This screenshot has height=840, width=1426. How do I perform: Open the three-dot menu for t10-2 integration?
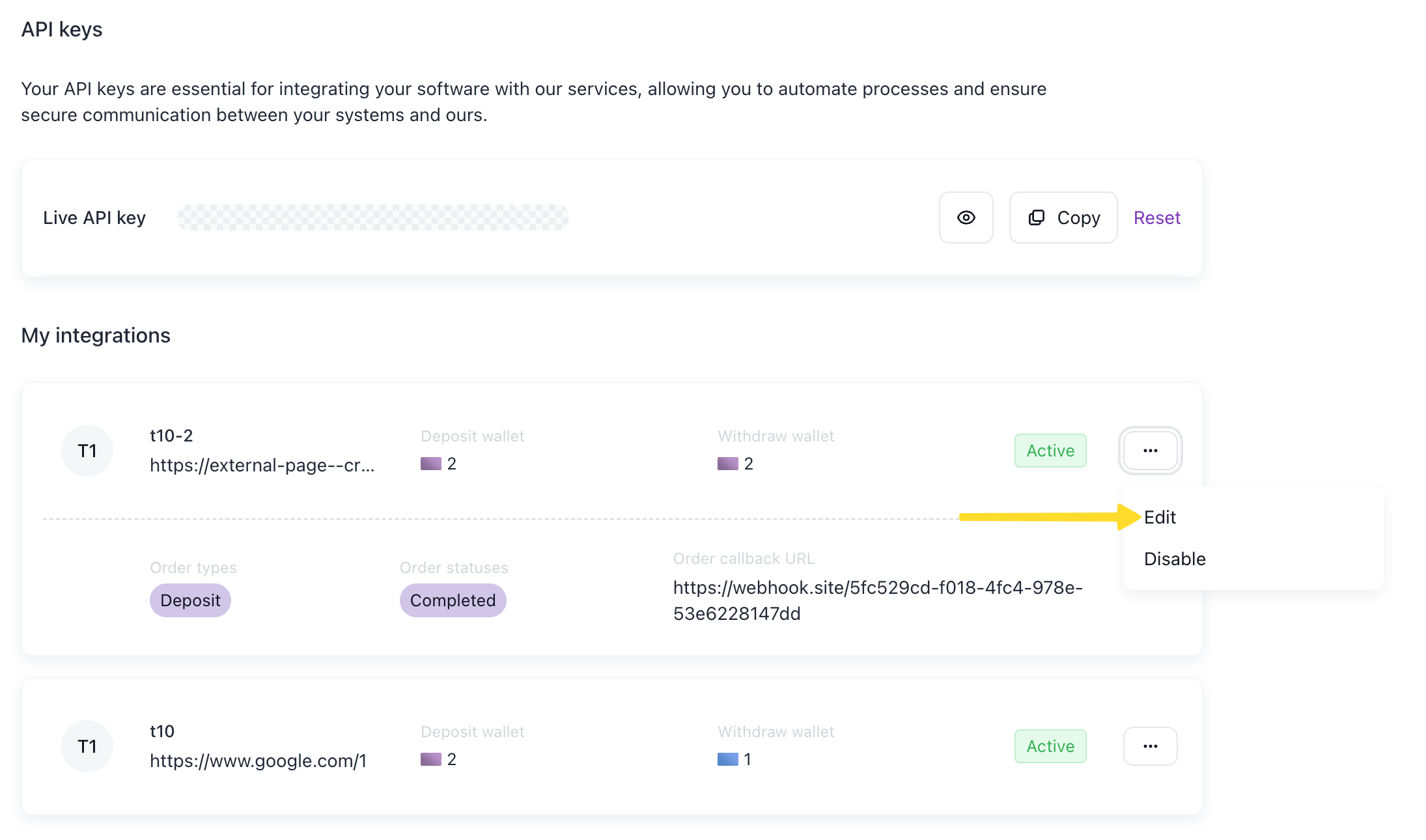pos(1150,451)
